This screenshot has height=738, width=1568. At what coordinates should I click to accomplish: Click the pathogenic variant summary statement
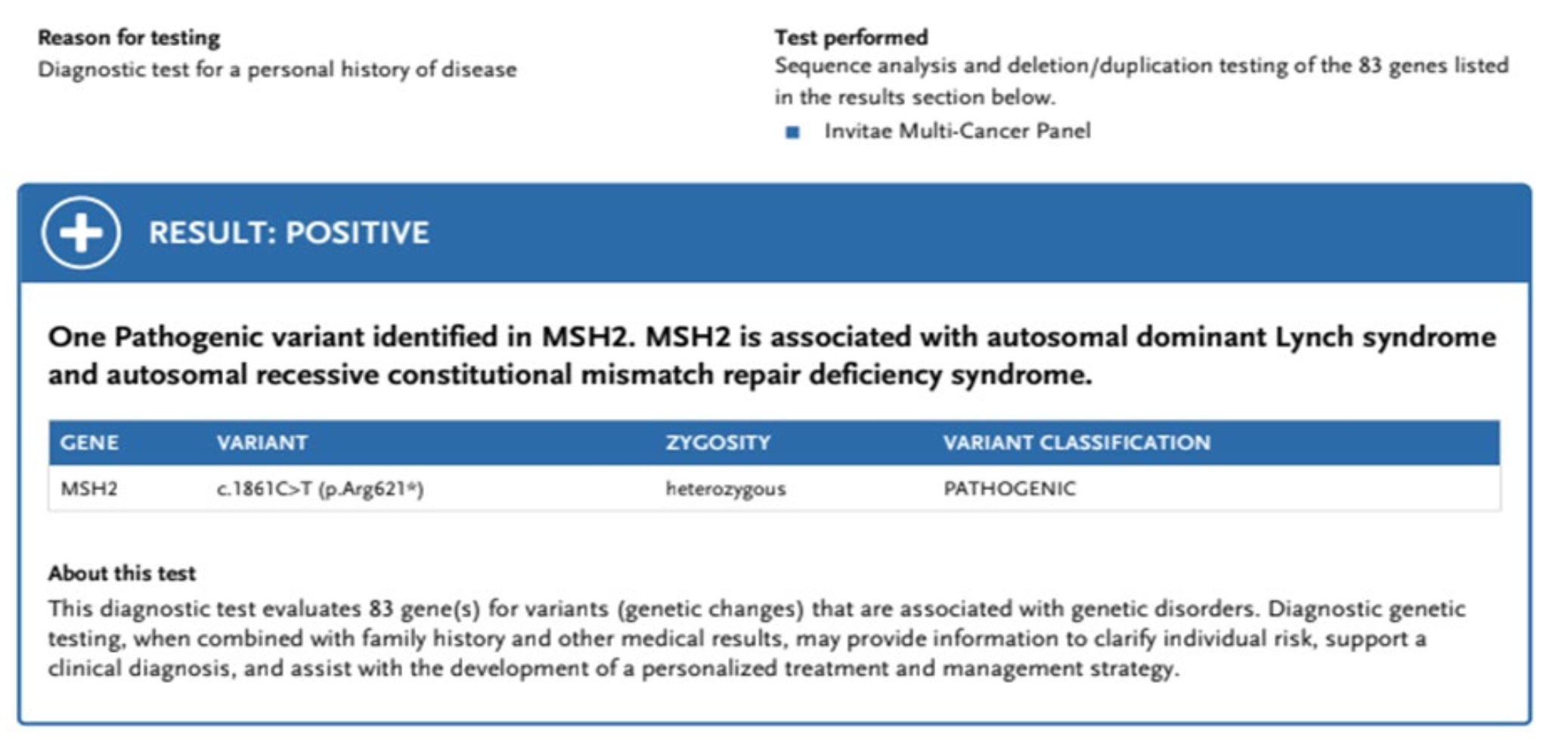coord(772,355)
